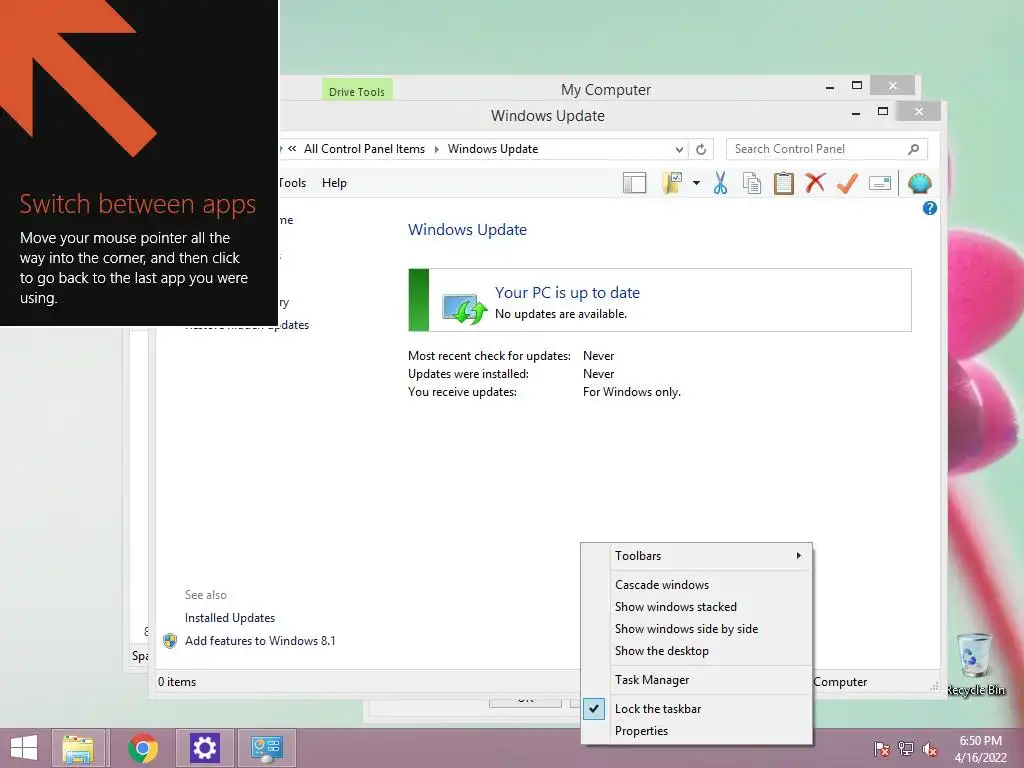
Task: Open the Help menu
Action: [x=334, y=183]
